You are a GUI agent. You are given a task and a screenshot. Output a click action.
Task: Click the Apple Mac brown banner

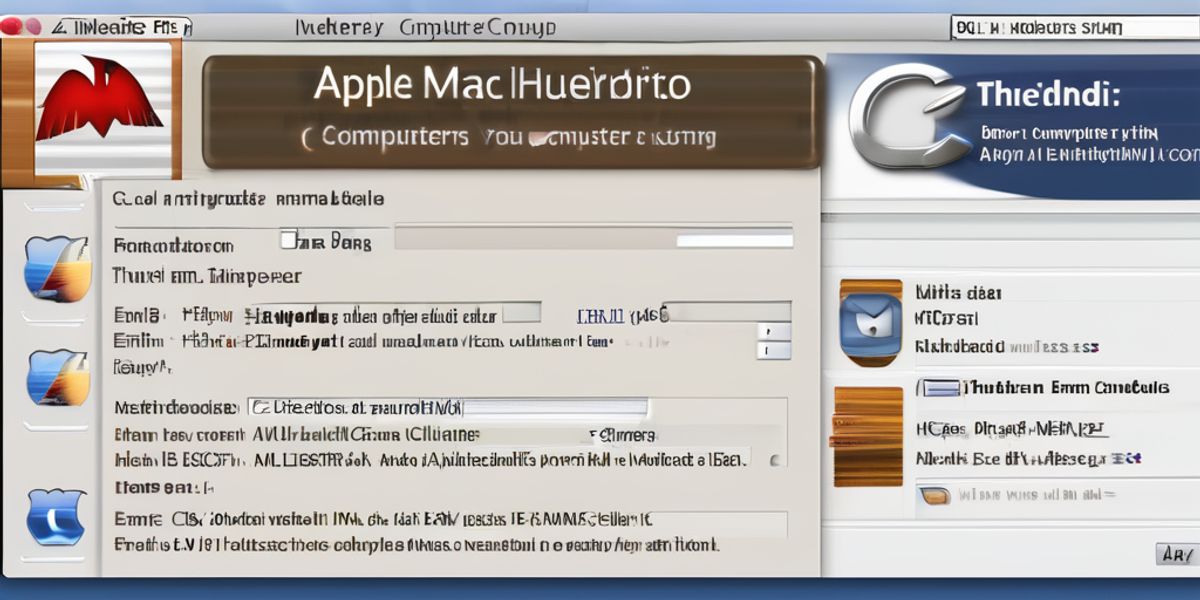click(x=512, y=112)
